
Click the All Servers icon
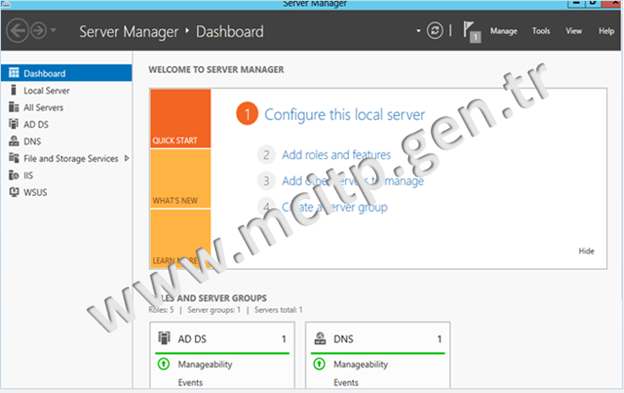(x=14, y=107)
